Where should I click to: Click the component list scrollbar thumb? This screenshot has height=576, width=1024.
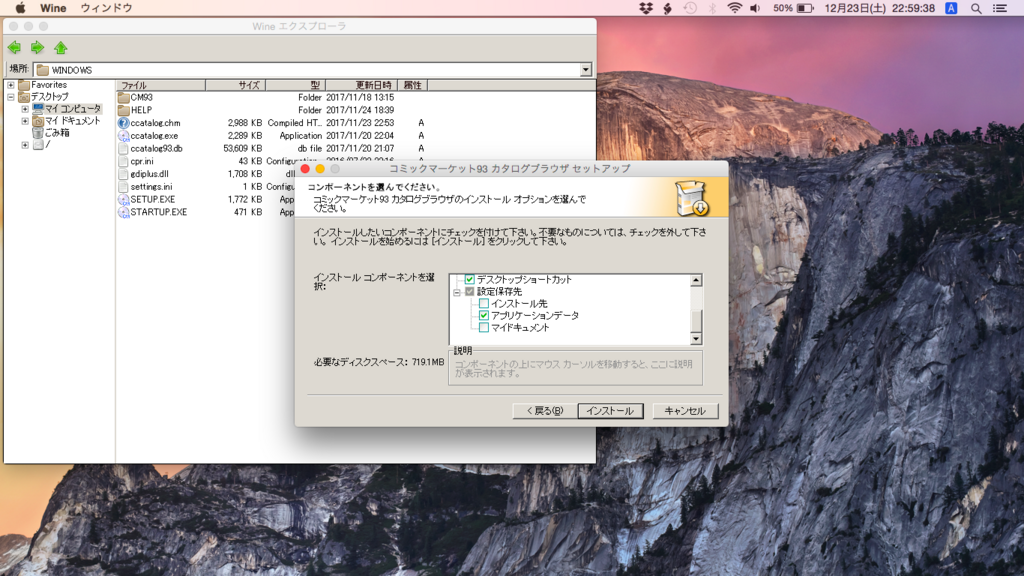coord(696,321)
